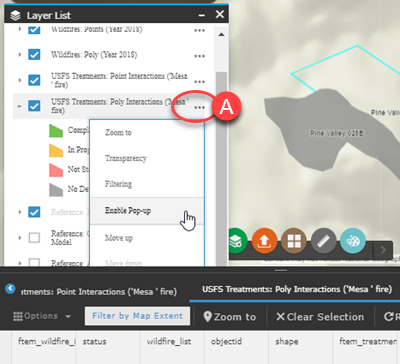Open the attribute table Options dropdown
This screenshot has height=364, width=400.
click(42, 316)
